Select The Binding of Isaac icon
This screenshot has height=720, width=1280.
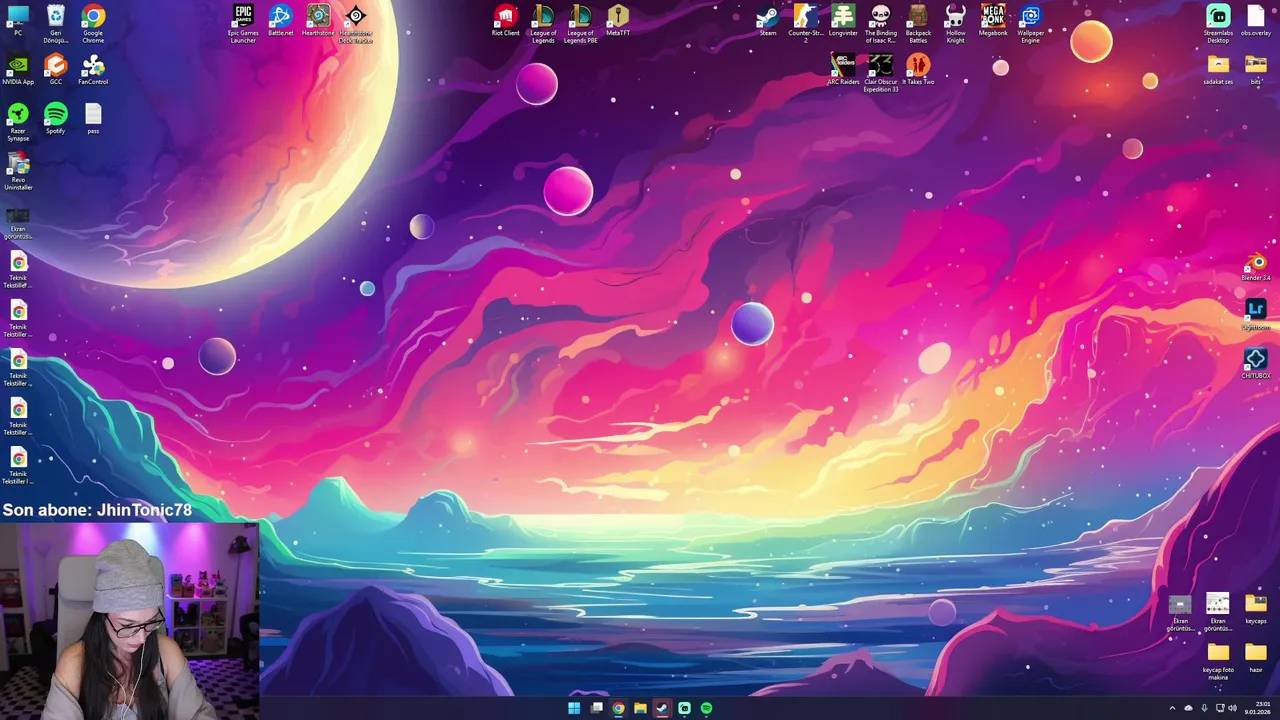881,24
